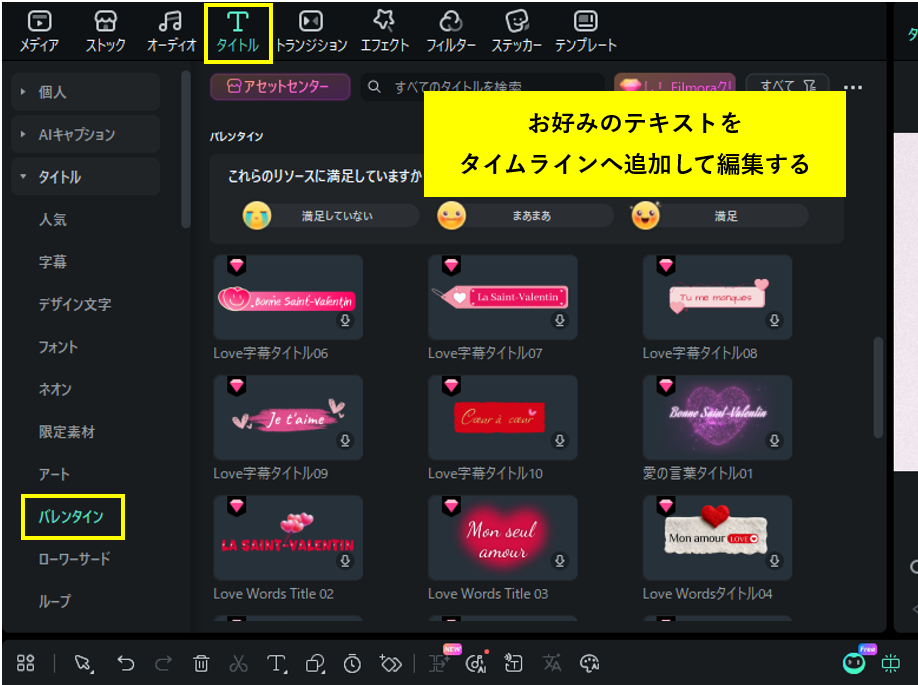Expand the 個人 section in sidebar
This screenshot has height=685, width=918.
click(x=52, y=92)
